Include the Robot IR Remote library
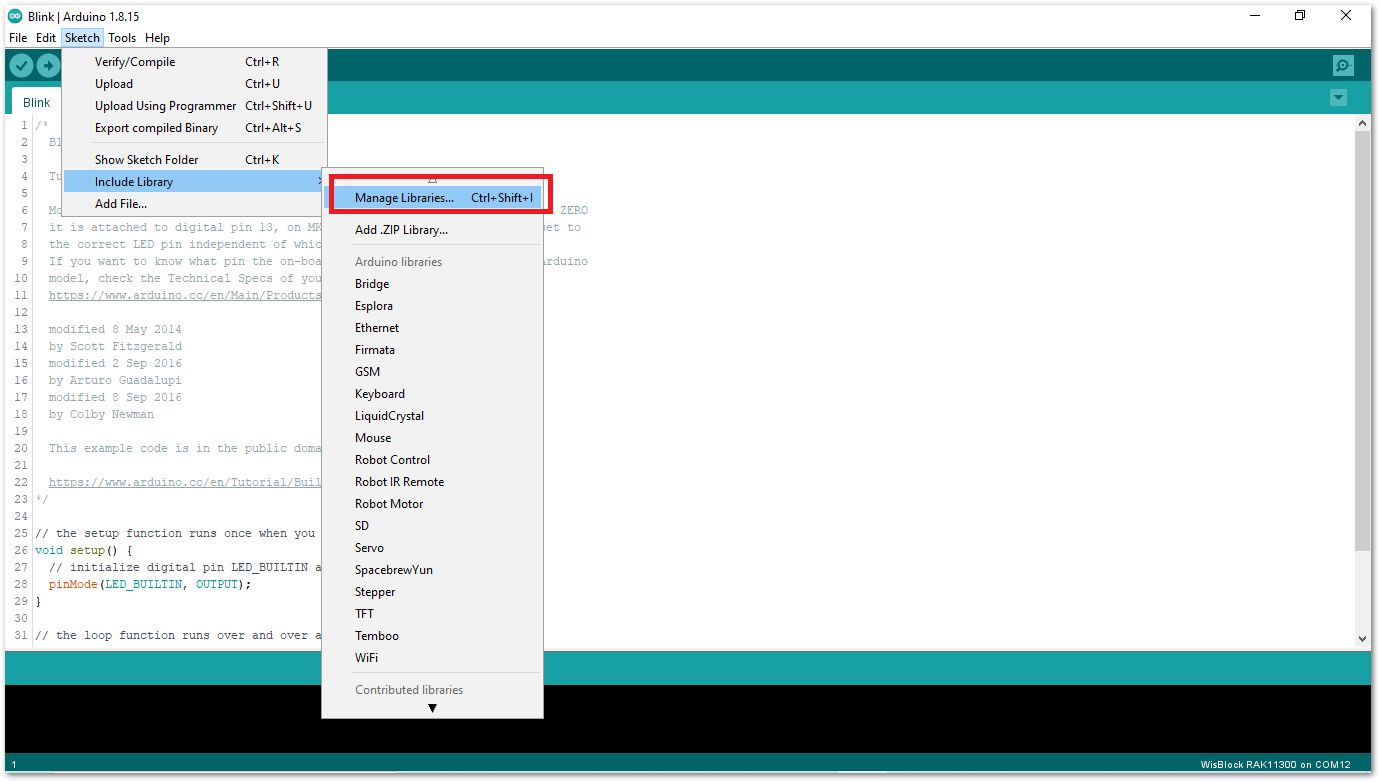The width and height of the screenshot is (1380, 782). (x=433, y=482)
